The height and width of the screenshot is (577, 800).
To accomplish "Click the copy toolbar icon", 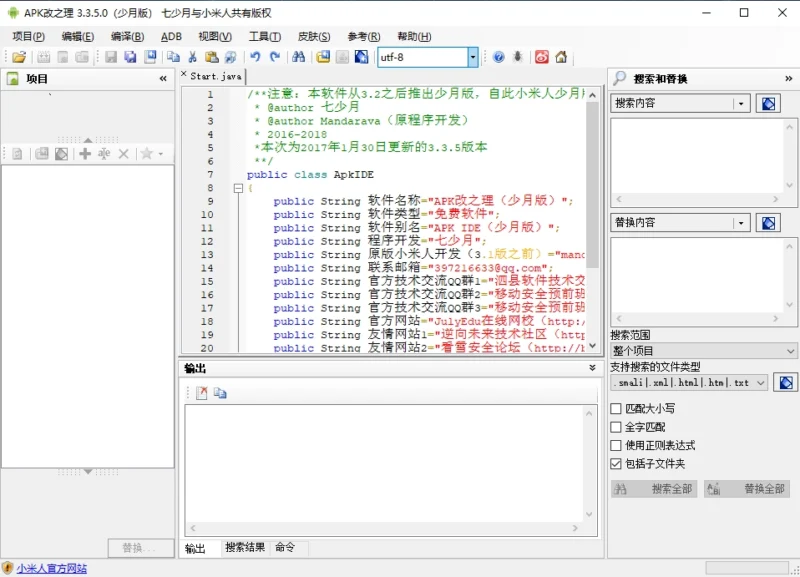I will pyautogui.click(x=173, y=57).
